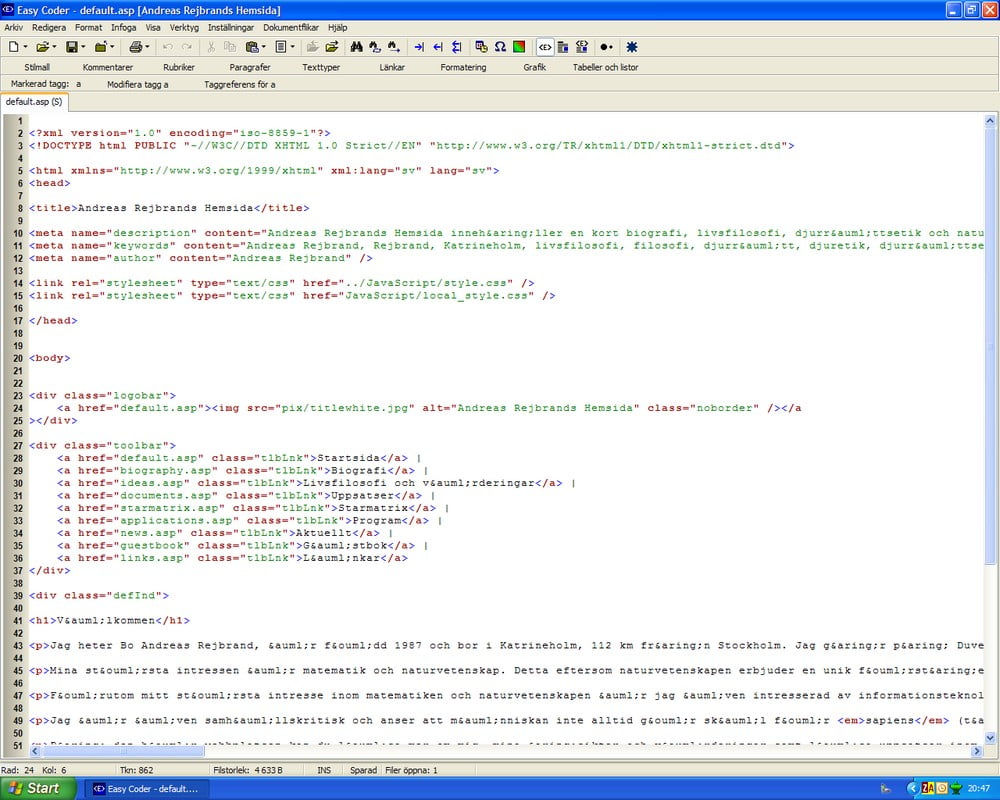Click the binoculars Find icon
The height and width of the screenshot is (800, 1000).
click(357, 47)
